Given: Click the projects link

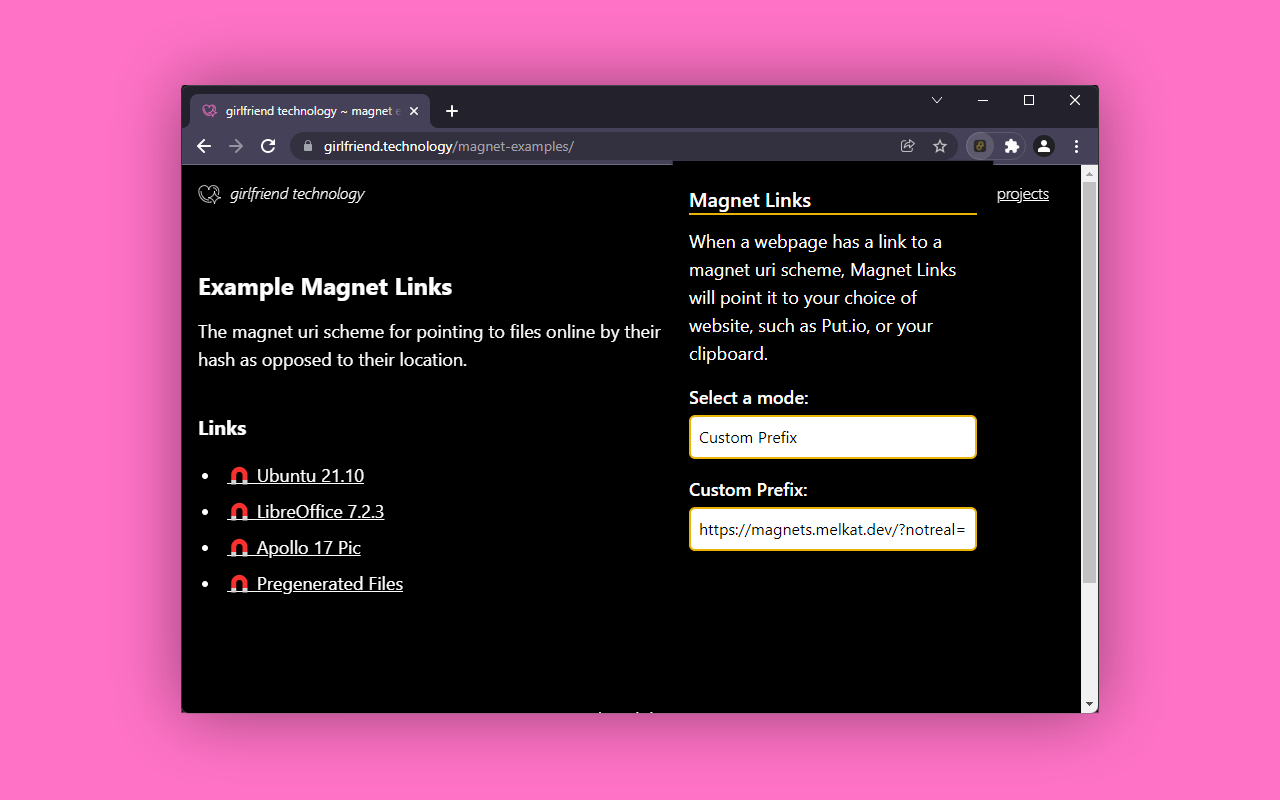Looking at the screenshot, I should coord(1022,194).
